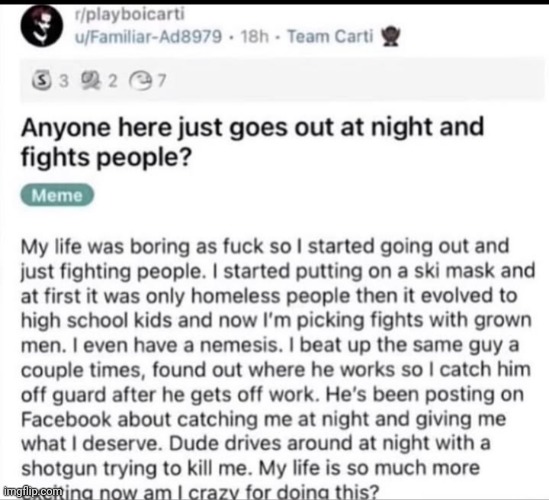Open the r/playboicarti subreddit link
The width and height of the screenshot is (549, 500).
(x=129, y=14)
